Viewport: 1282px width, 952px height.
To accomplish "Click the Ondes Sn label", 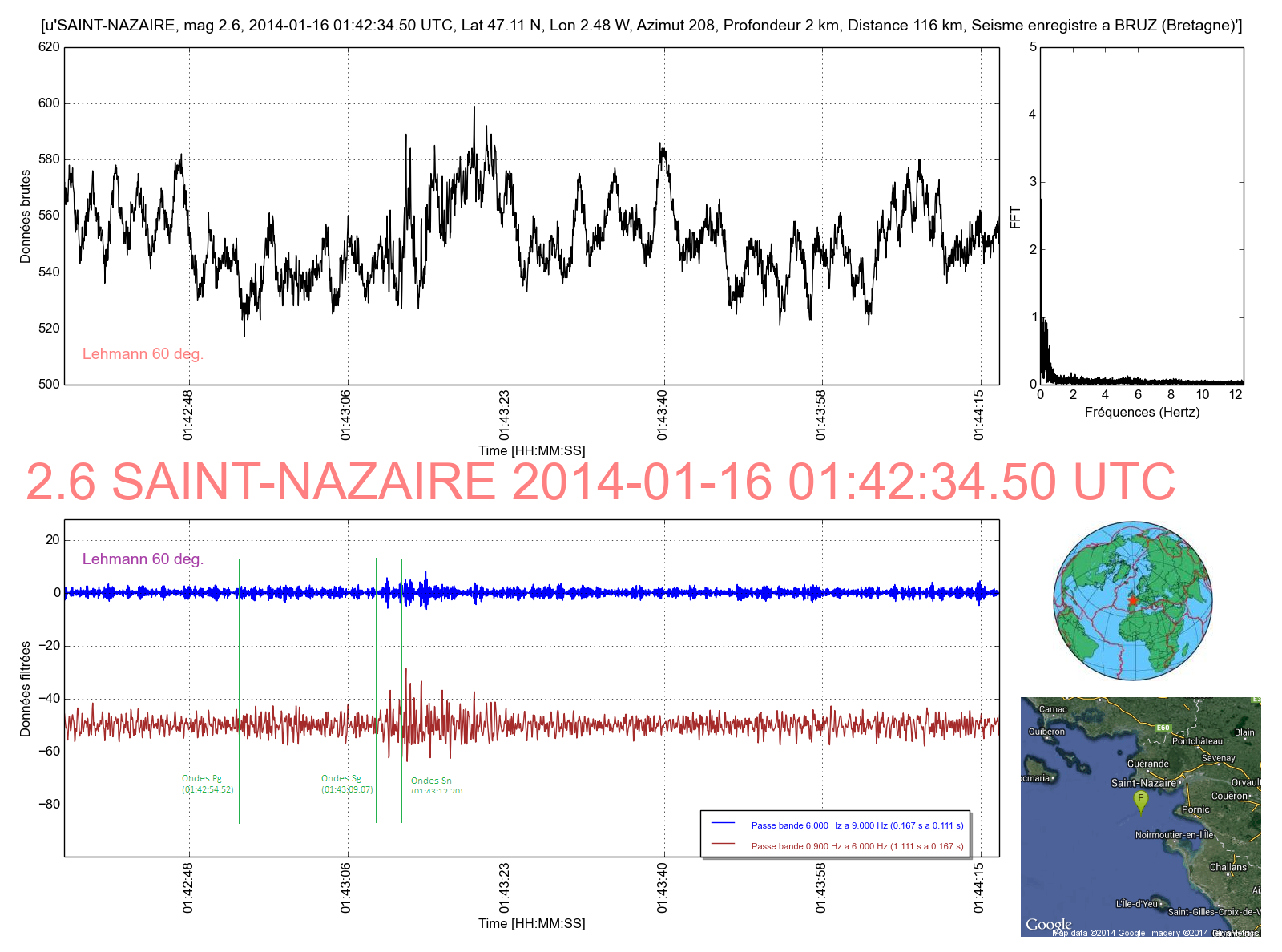I will point(431,781).
